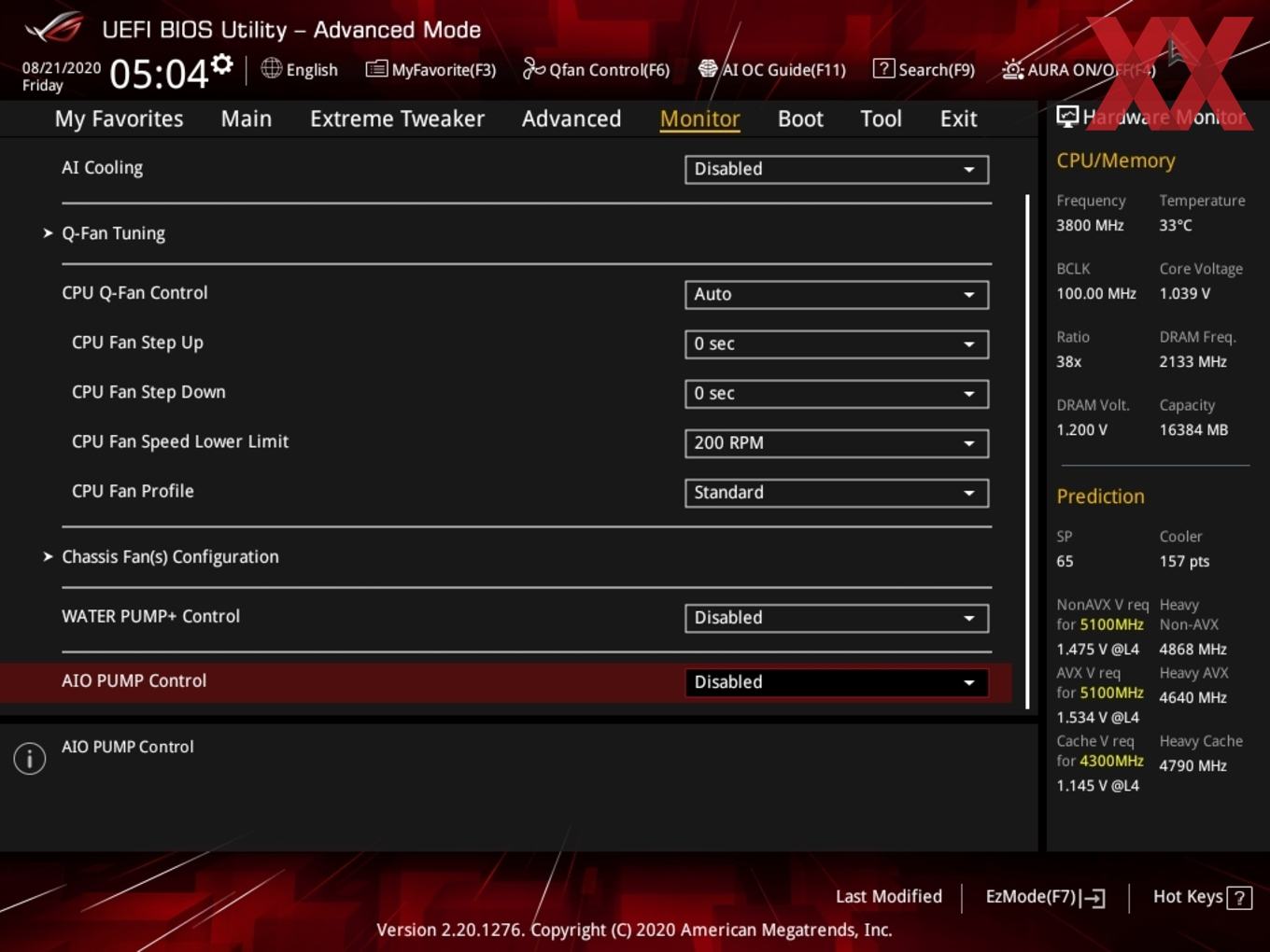Open the CPU Fan Step Up dropdown
1270x952 pixels.
coord(837,343)
